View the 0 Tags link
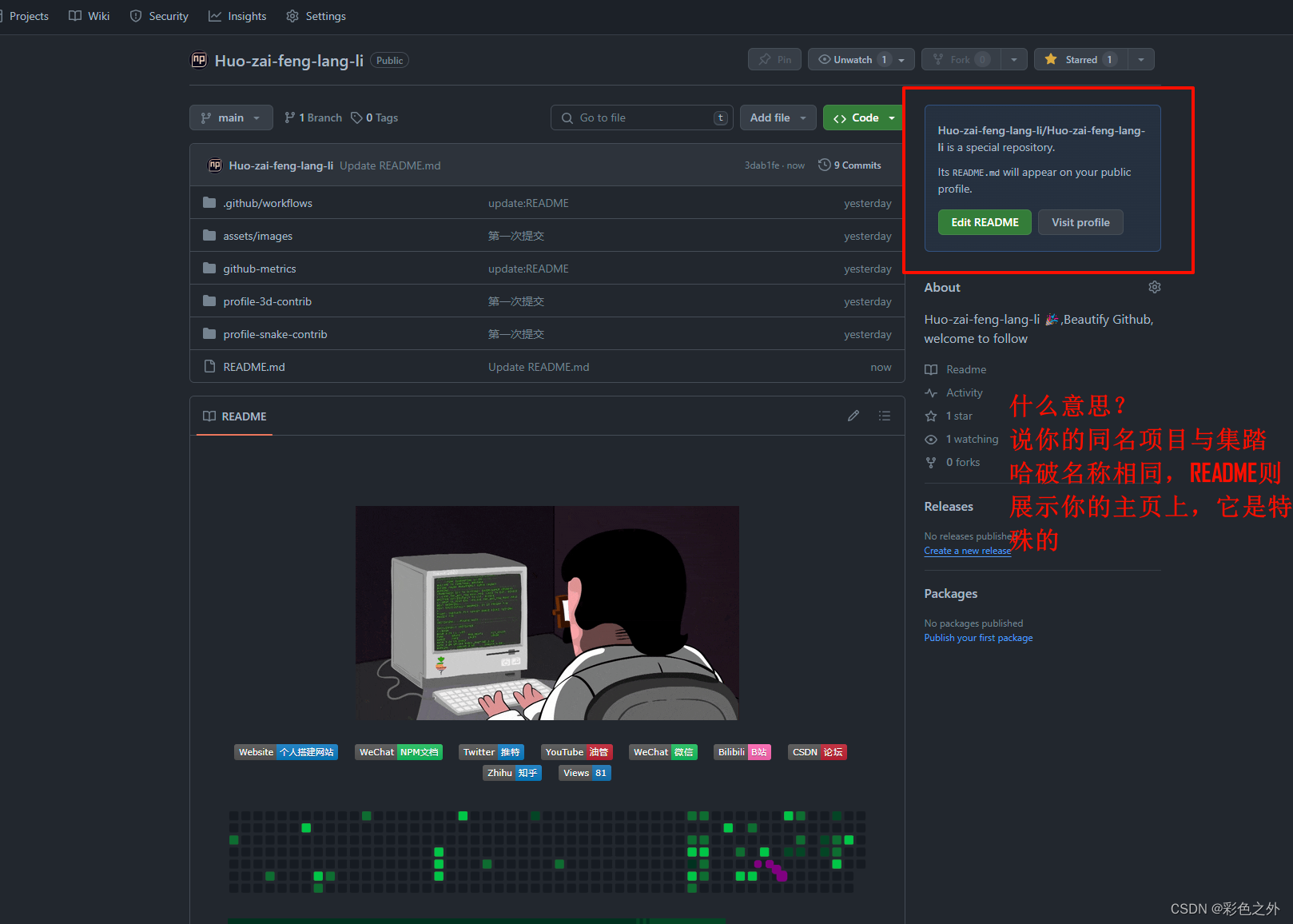 point(375,117)
